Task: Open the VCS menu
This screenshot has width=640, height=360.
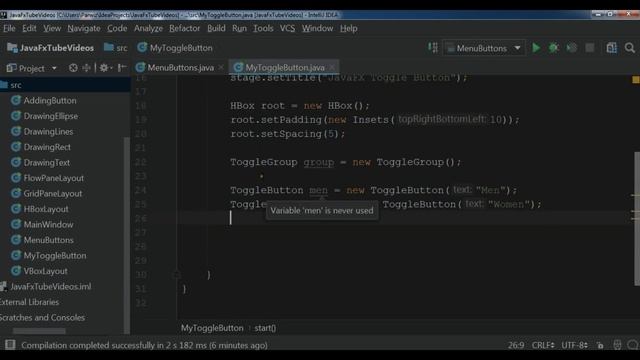Action: pyautogui.click(x=287, y=28)
